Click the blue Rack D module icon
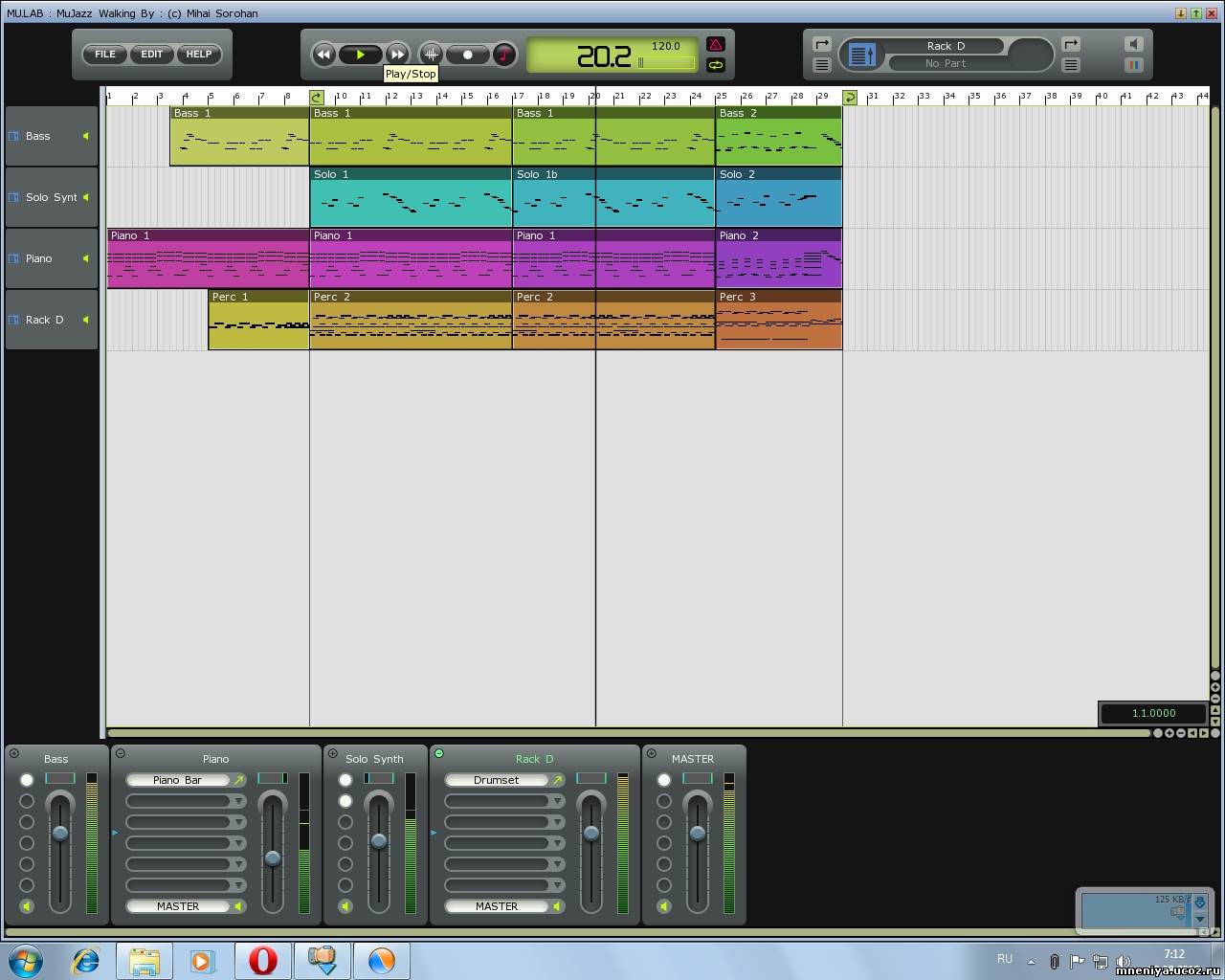1225x980 pixels. pos(862,55)
